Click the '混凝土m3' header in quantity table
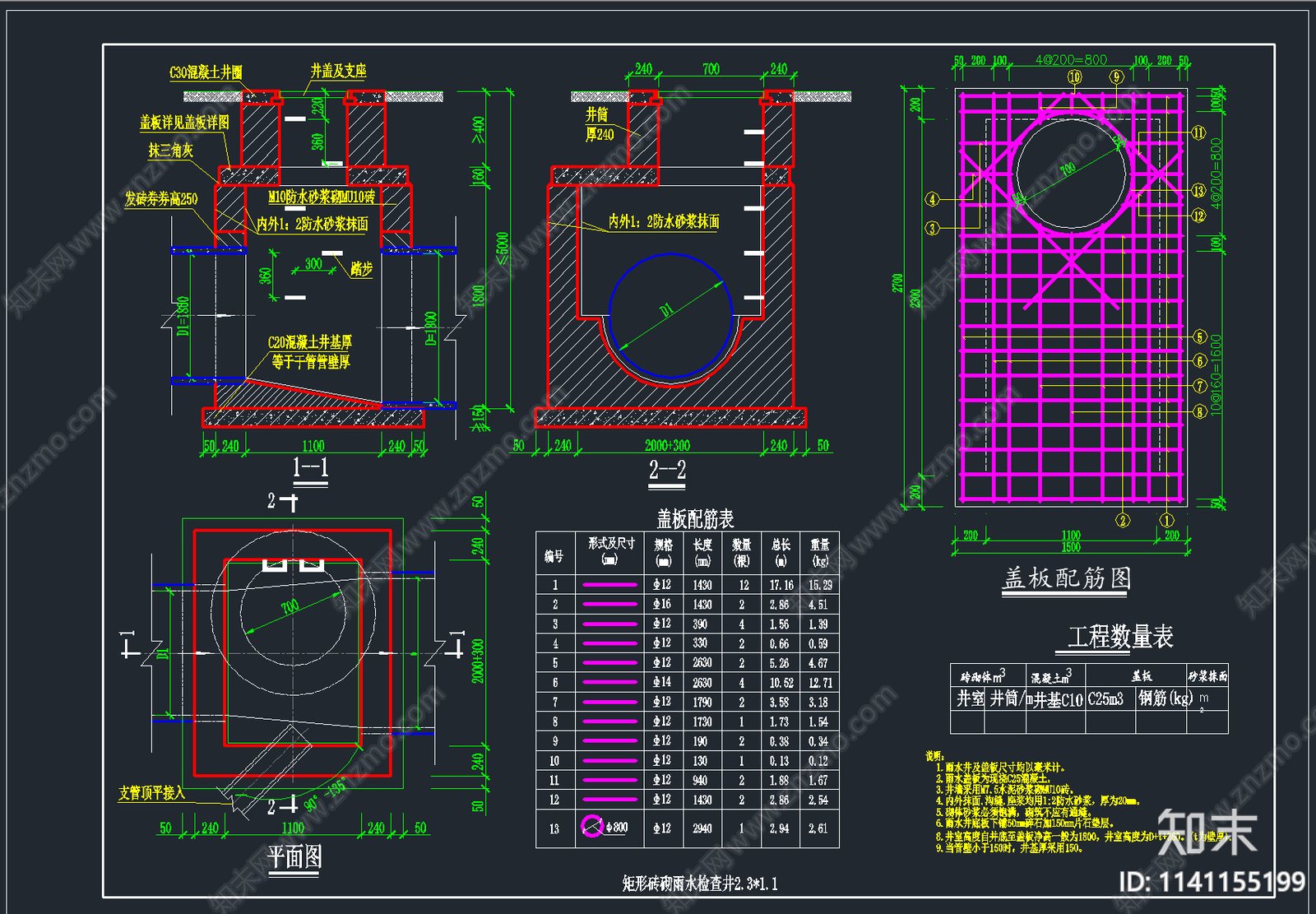The image size is (1316, 914). [1051, 677]
